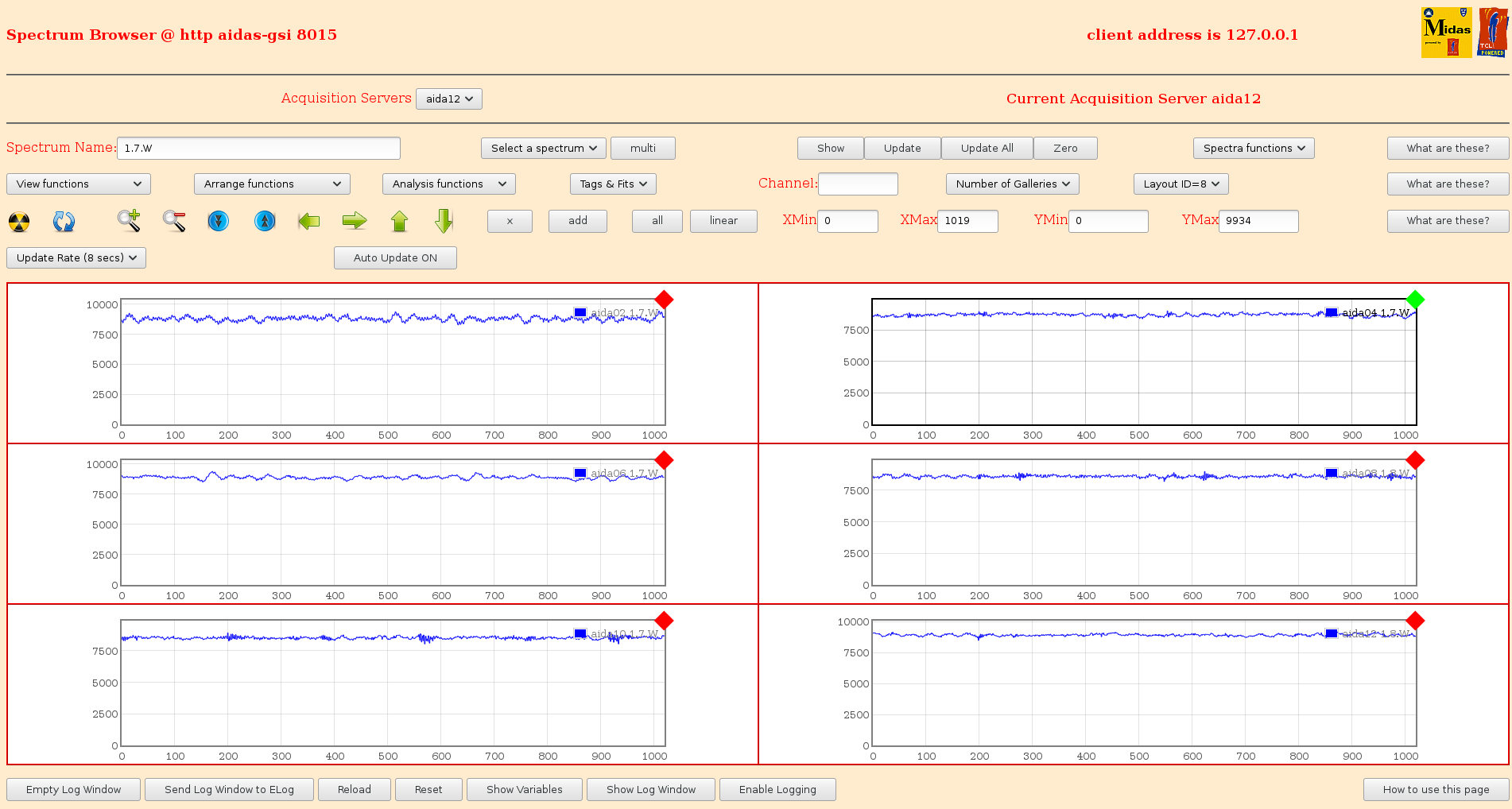Image resolution: width=1512 pixels, height=809 pixels.
Task: Toggle the linear scale button
Action: [723, 221]
